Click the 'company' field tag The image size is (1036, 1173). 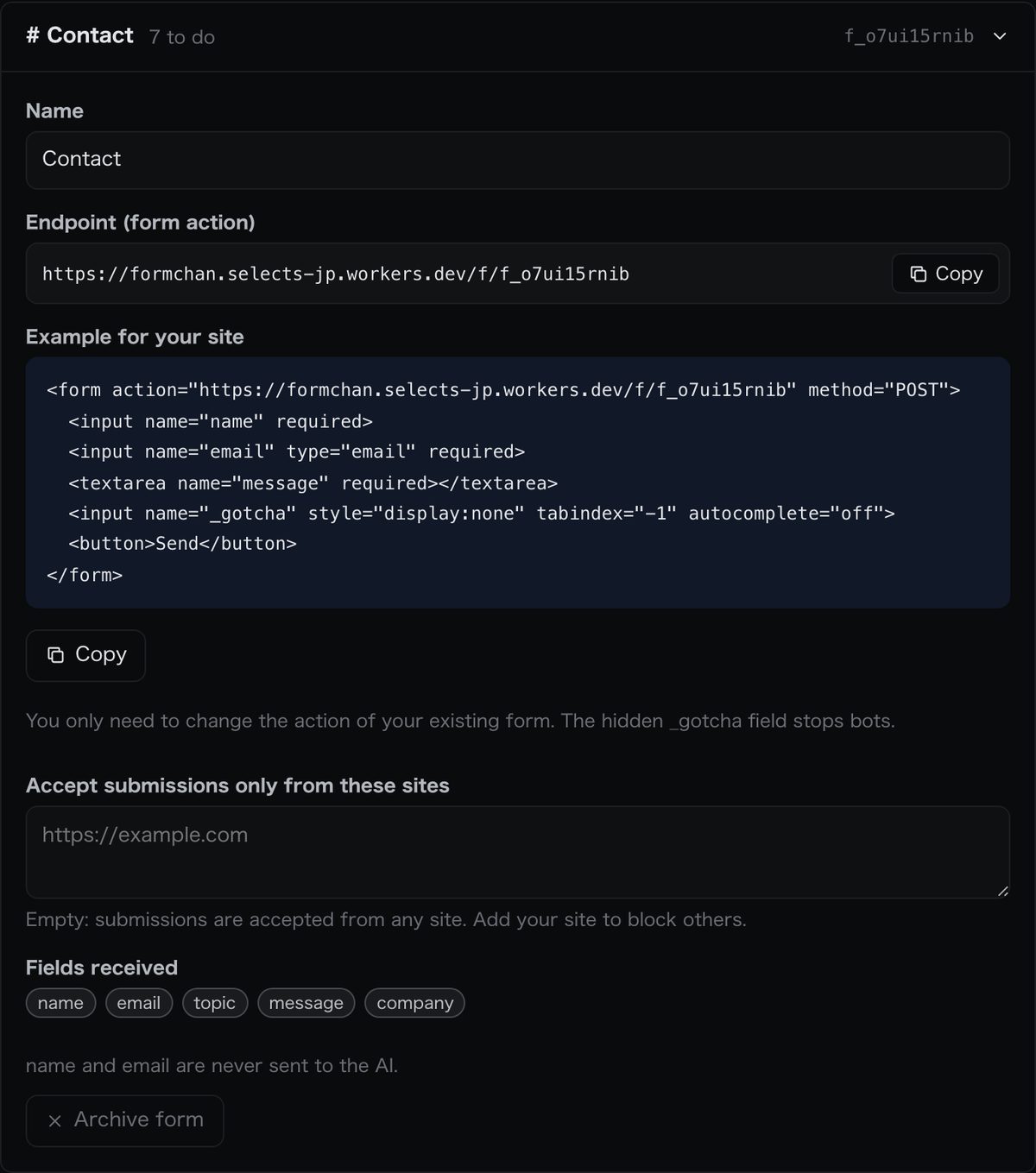point(415,1003)
